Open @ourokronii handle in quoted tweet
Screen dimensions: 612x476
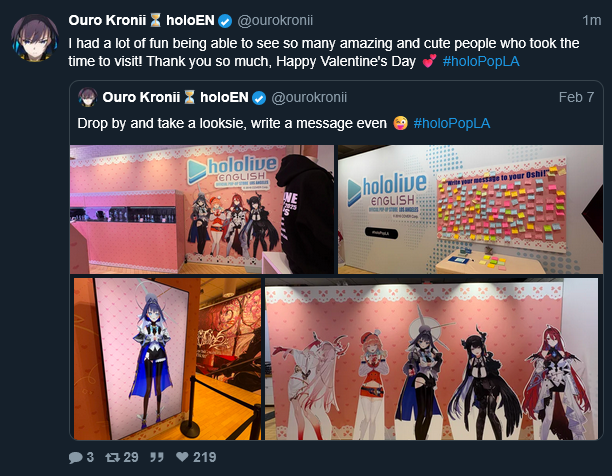pyautogui.click(x=309, y=98)
